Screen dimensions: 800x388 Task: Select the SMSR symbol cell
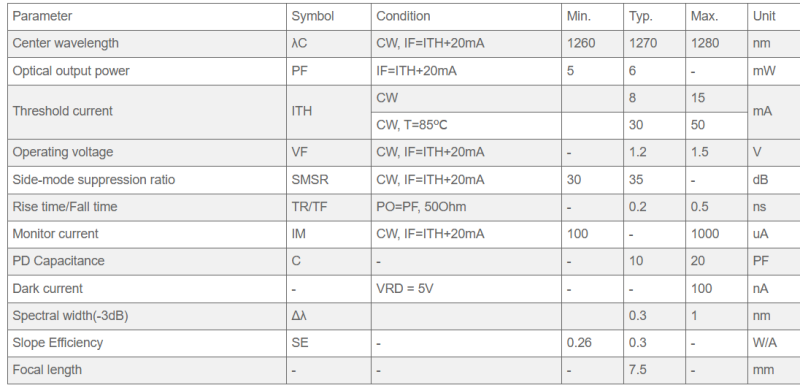click(x=329, y=180)
